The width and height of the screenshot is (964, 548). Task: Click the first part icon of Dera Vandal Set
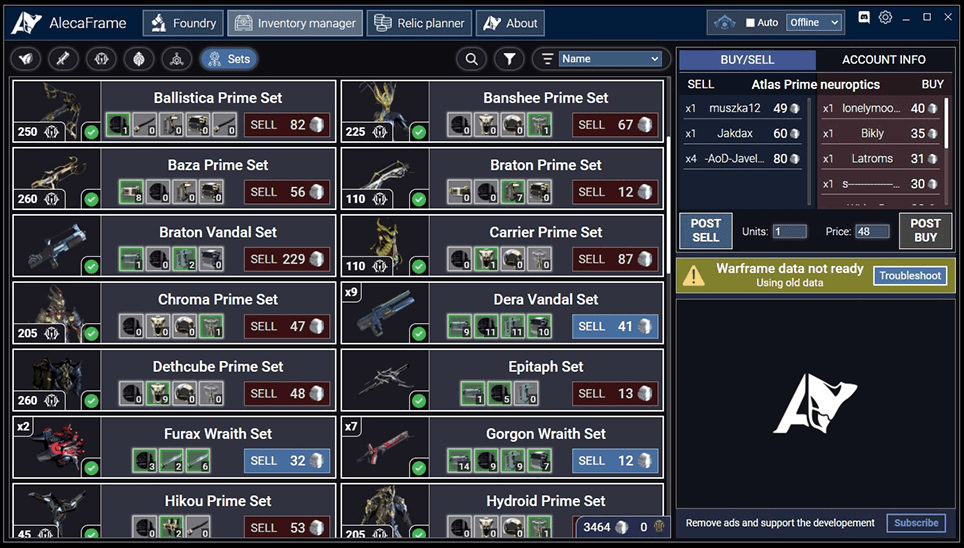click(x=459, y=326)
